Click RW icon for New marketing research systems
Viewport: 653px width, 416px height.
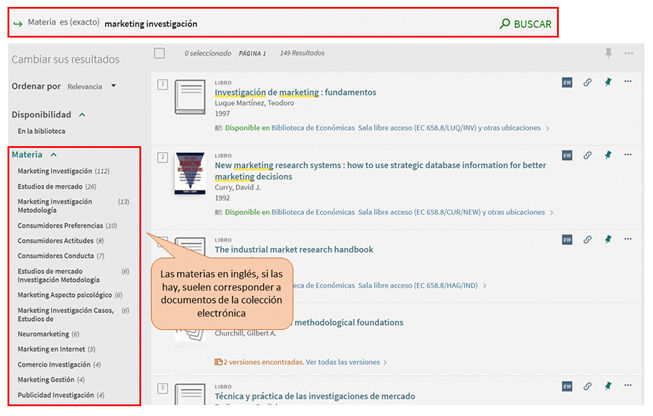coord(567,155)
